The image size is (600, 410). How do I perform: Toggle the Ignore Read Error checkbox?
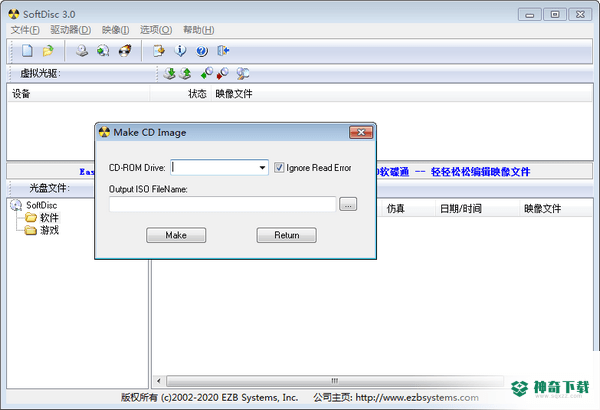tap(279, 167)
